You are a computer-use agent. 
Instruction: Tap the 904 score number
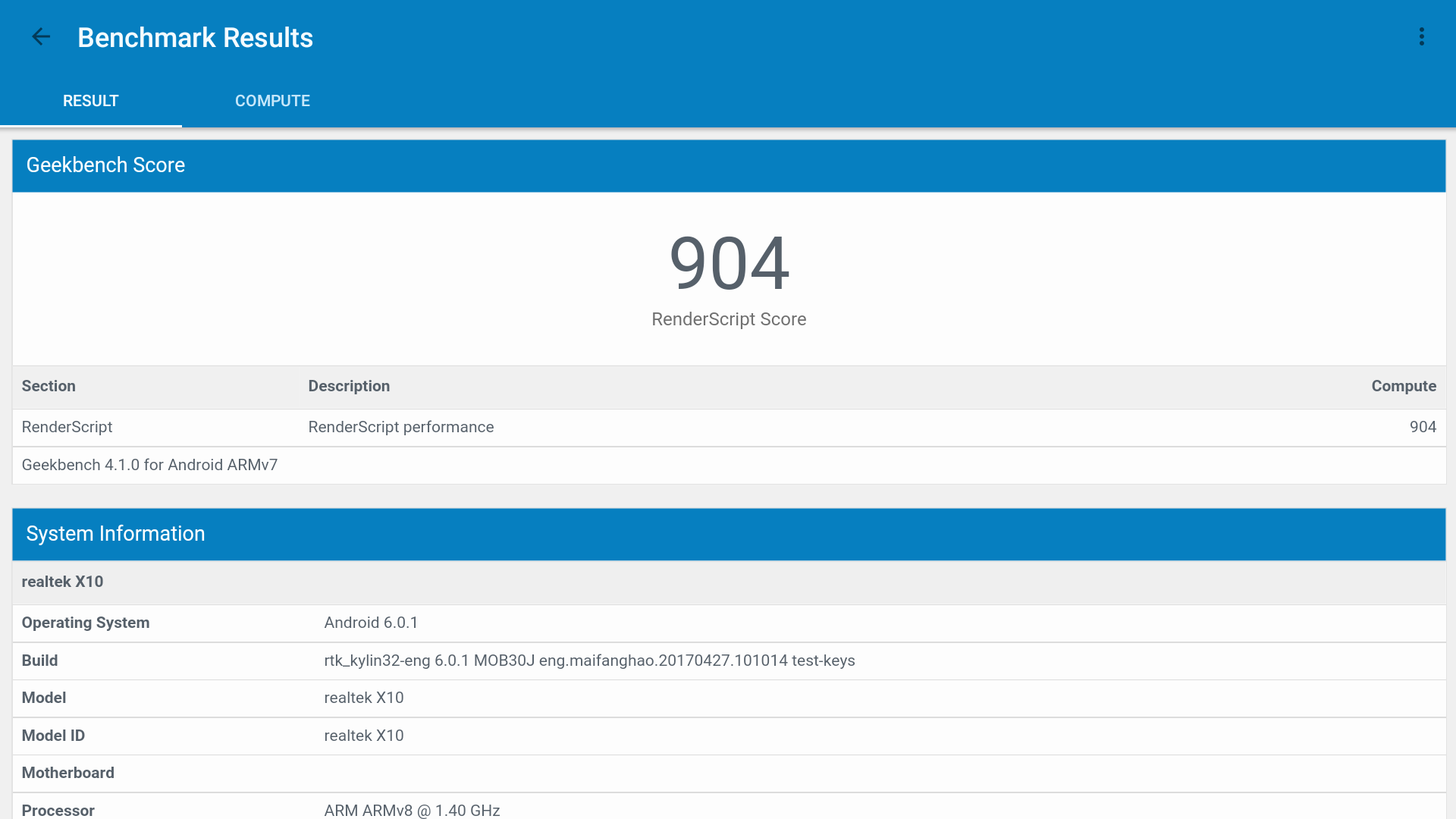[x=729, y=263]
